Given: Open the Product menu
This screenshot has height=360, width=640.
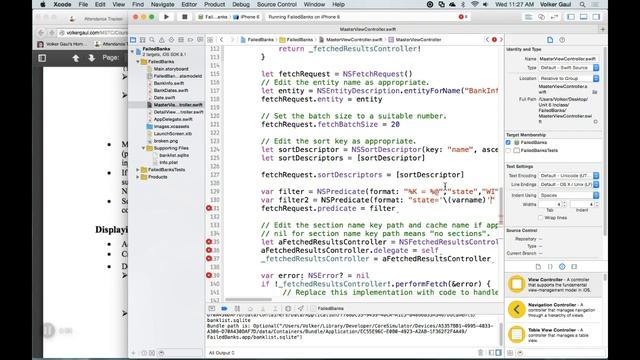Looking at the screenshot, I should click(215, 4).
